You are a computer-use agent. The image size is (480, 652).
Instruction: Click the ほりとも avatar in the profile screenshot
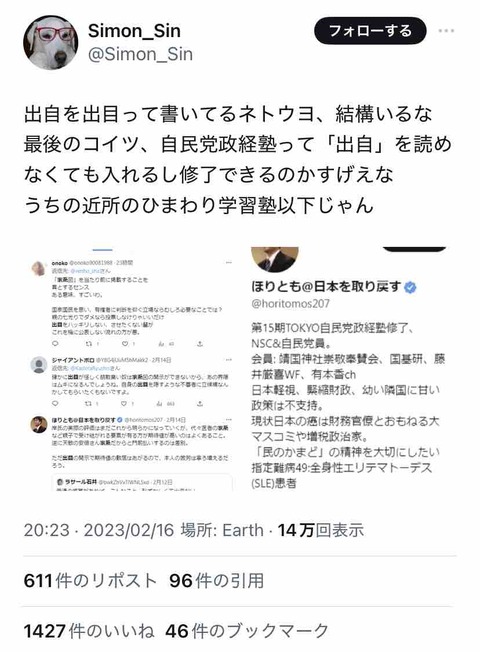coord(275,259)
